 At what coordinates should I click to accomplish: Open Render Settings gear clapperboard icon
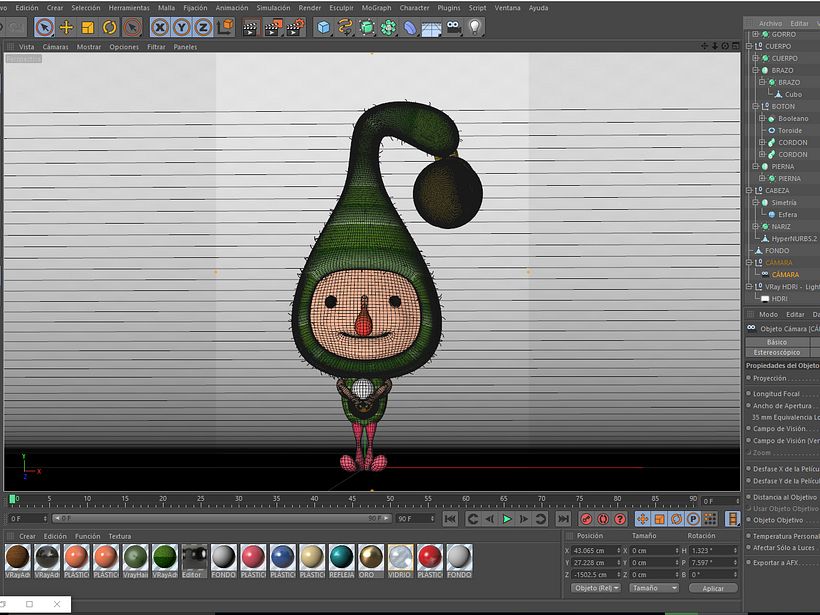pyautogui.click(x=295, y=27)
